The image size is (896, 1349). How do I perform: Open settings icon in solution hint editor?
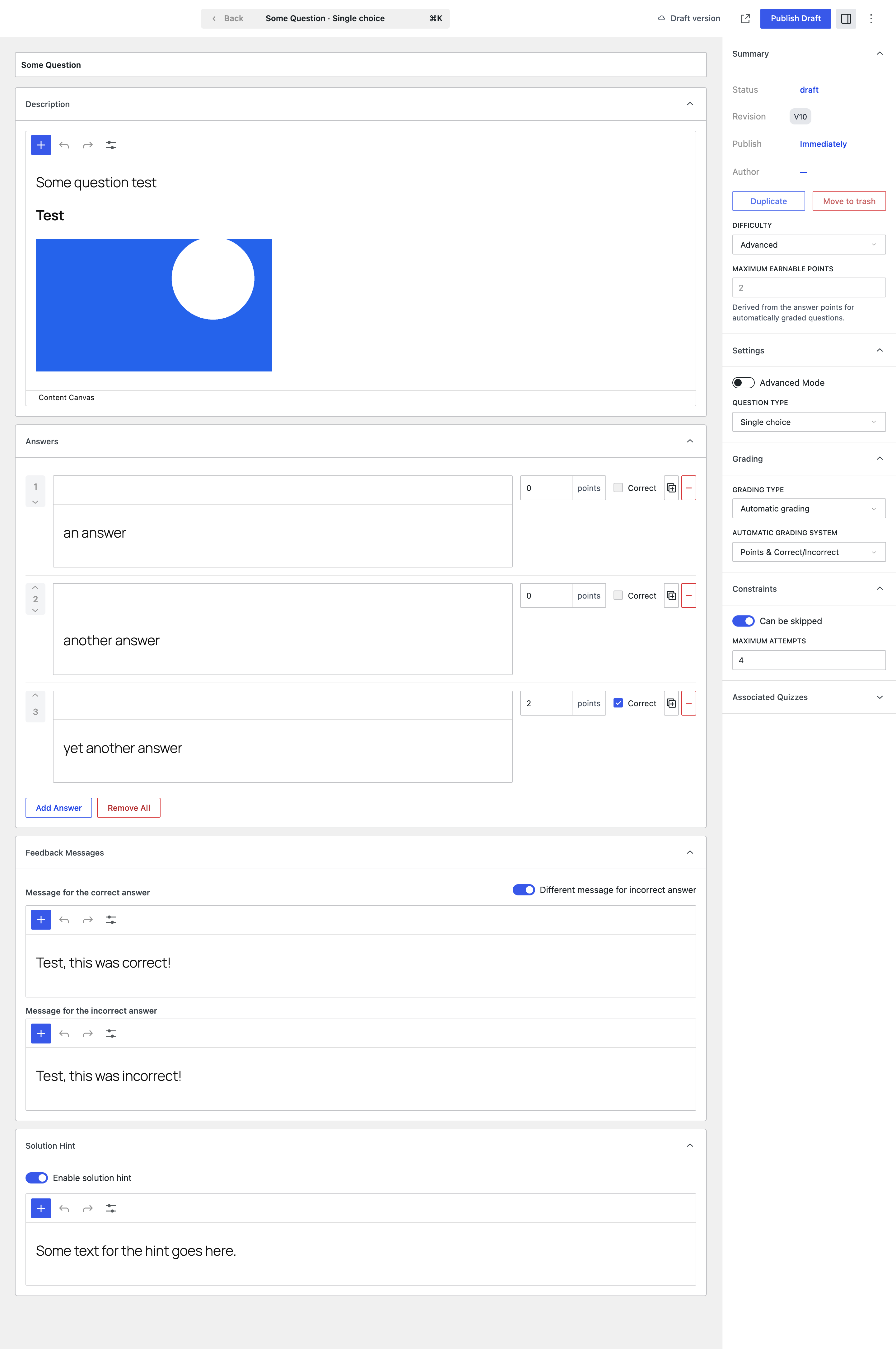(111, 1208)
